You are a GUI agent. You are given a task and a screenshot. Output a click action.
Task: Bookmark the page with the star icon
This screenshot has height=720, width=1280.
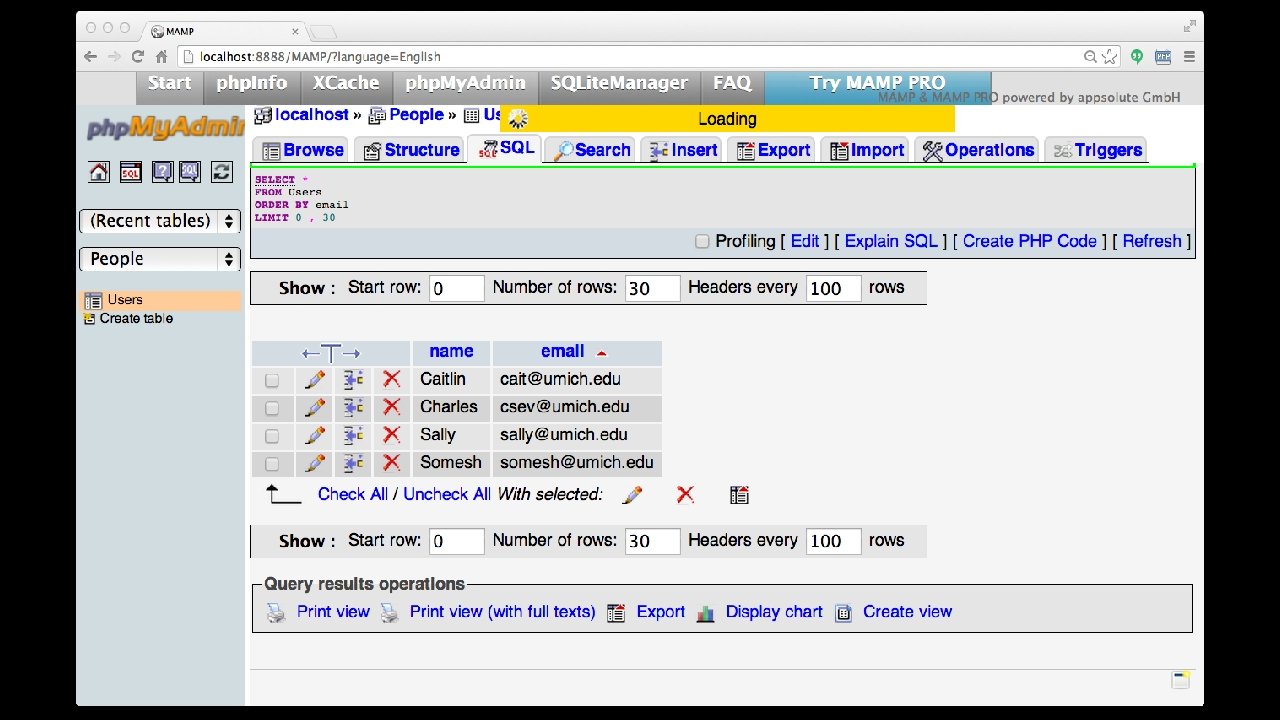tap(1109, 57)
